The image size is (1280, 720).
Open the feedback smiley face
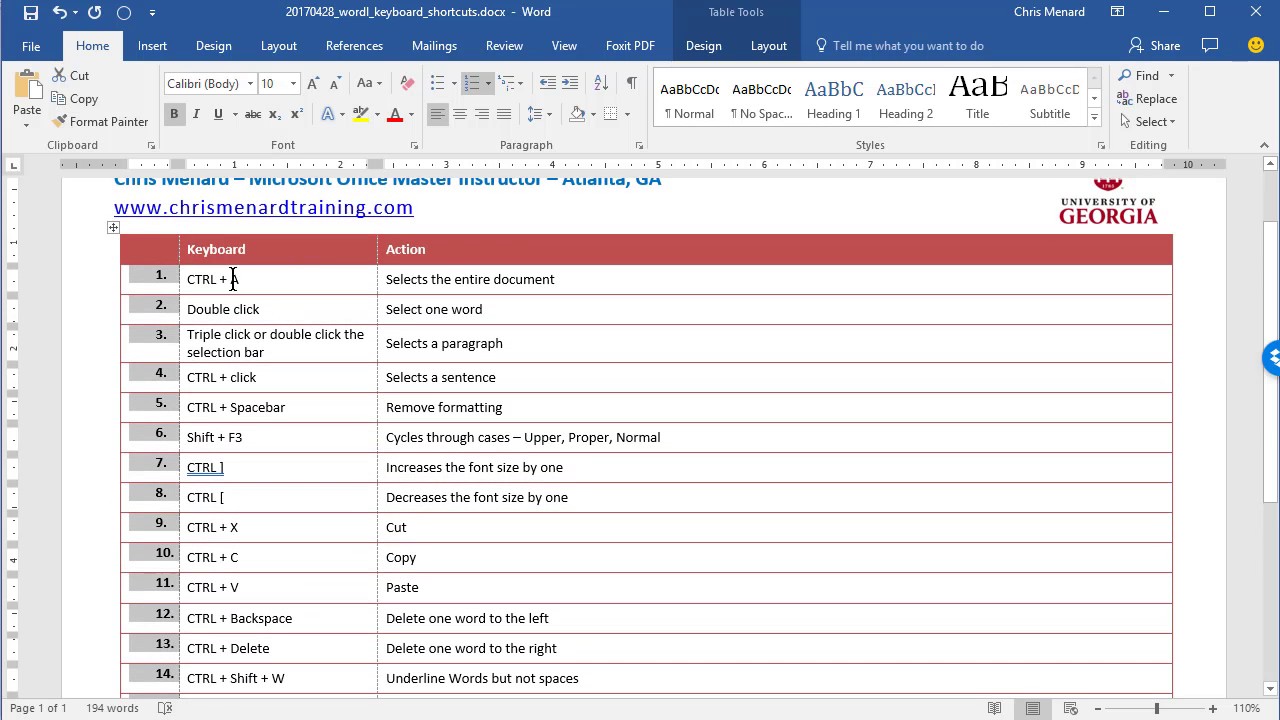pos(1256,45)
